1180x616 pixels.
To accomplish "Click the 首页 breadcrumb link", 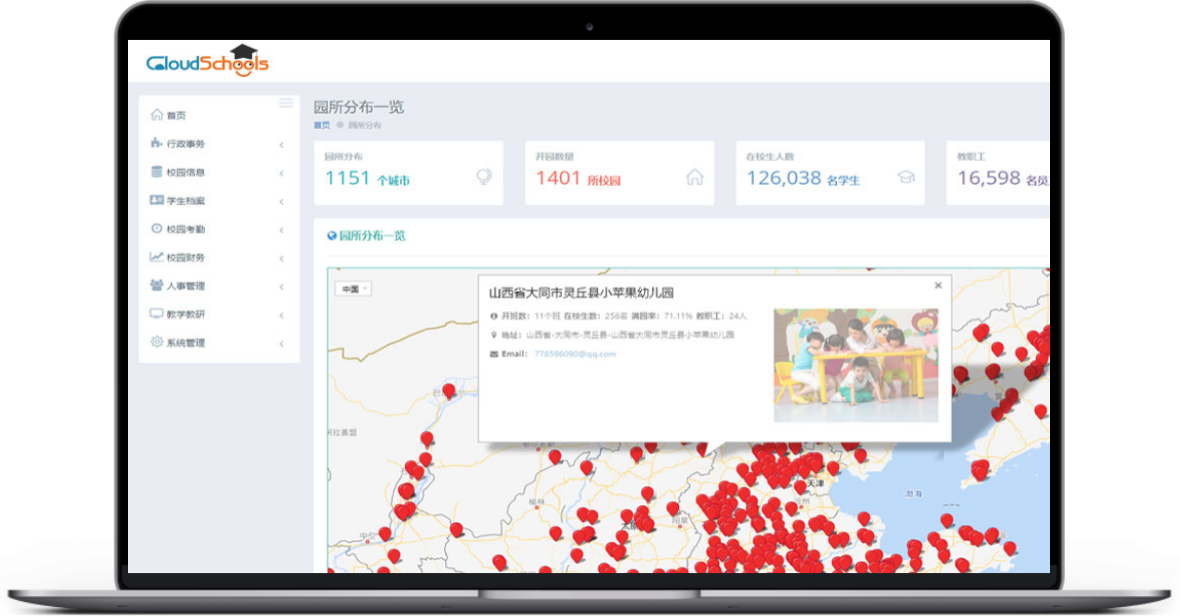I will pos(321,125).
